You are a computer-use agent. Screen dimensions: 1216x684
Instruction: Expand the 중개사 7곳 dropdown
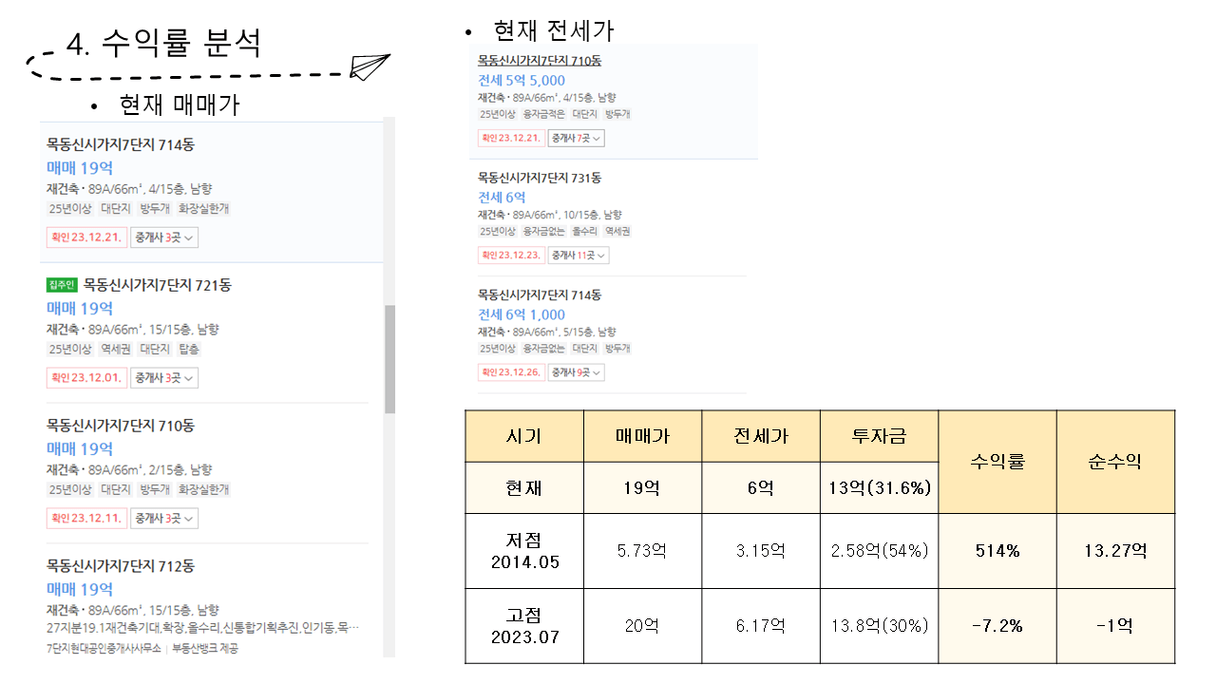(x=576, y=138)
